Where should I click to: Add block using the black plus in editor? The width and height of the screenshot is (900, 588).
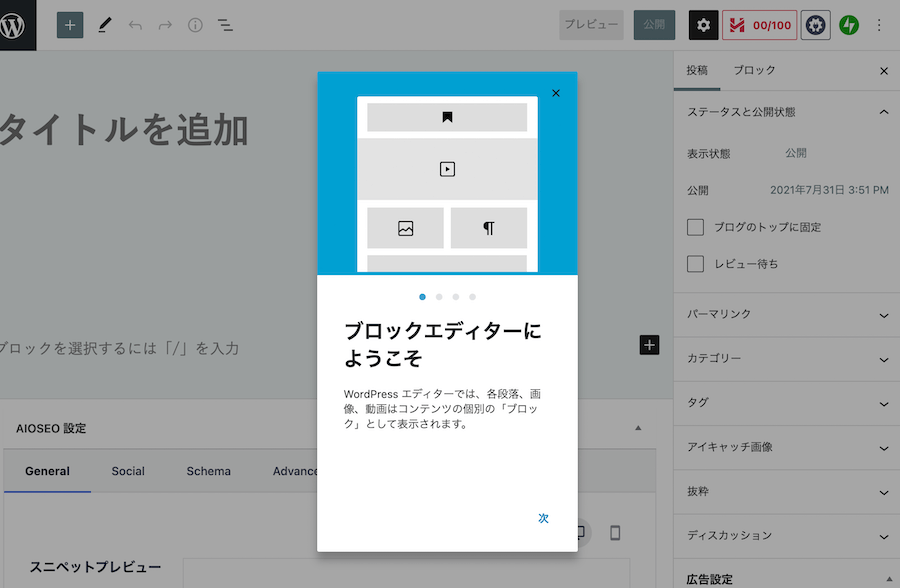(649, 345)
